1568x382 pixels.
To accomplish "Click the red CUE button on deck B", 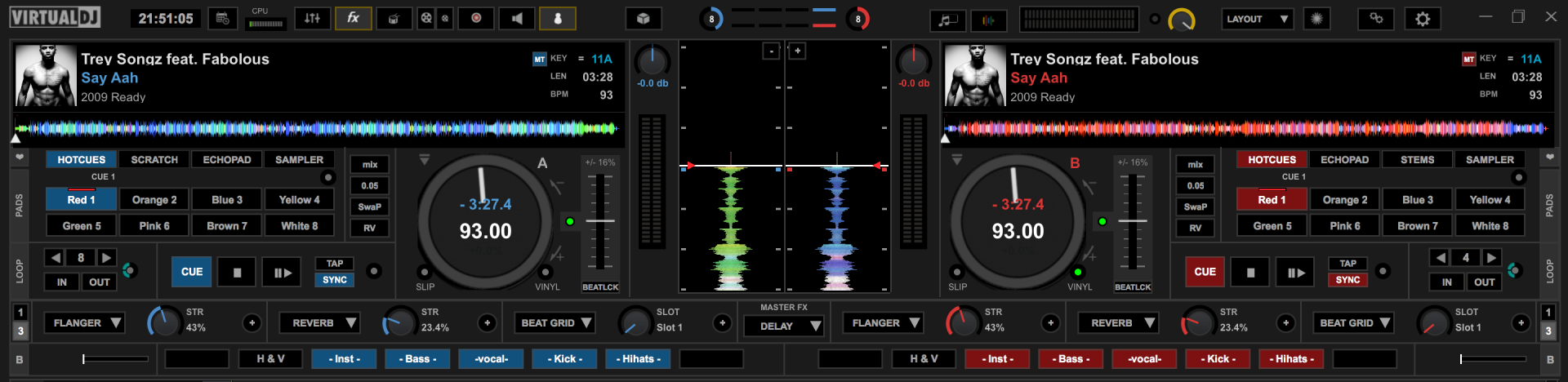I will 1205,273.
